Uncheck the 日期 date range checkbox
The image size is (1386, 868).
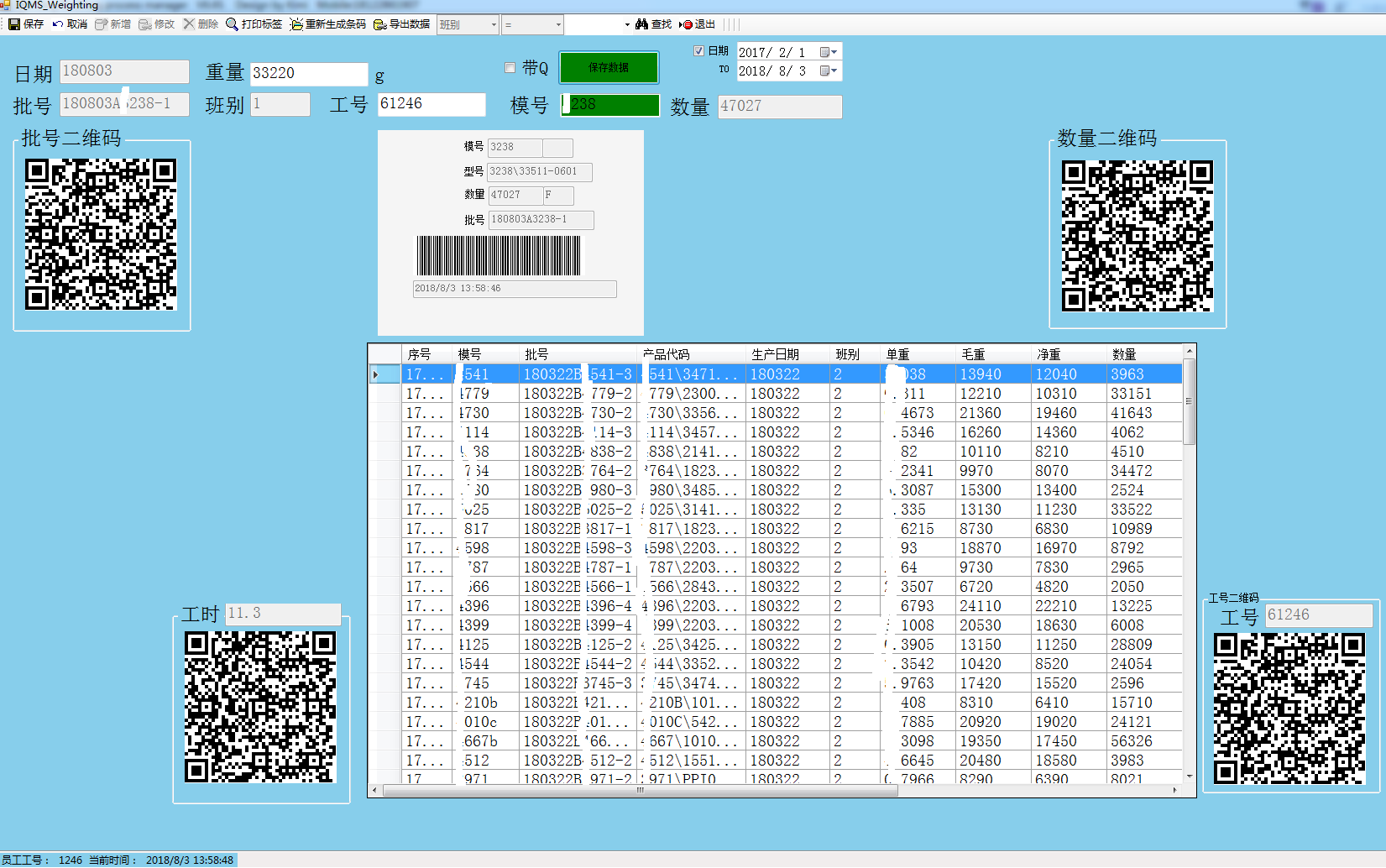(x=698, y=51)
